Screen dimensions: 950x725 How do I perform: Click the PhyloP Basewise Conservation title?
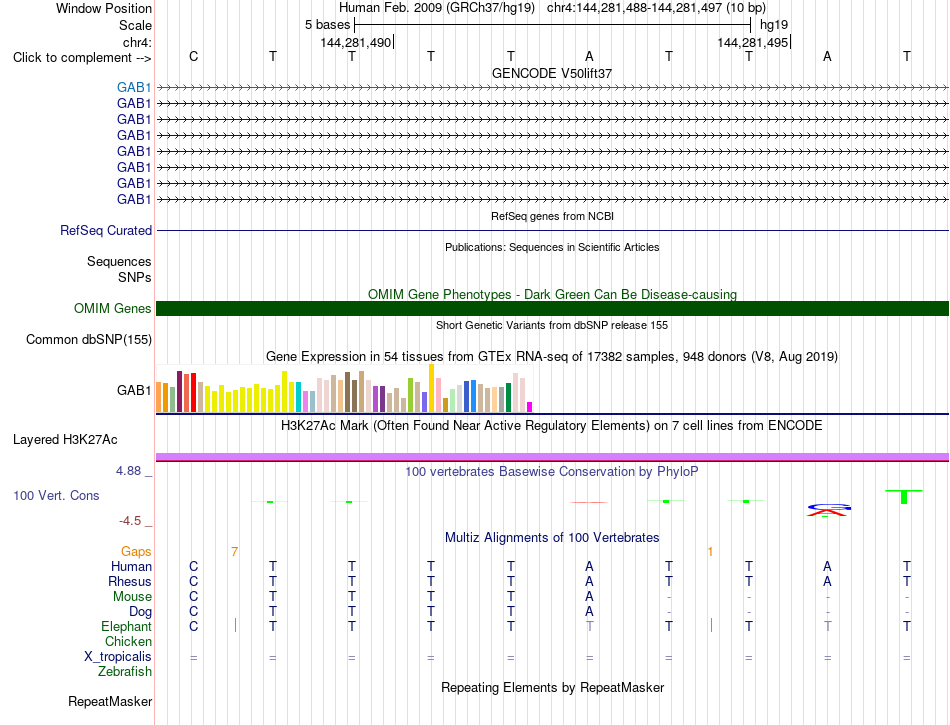coord(552,471)
